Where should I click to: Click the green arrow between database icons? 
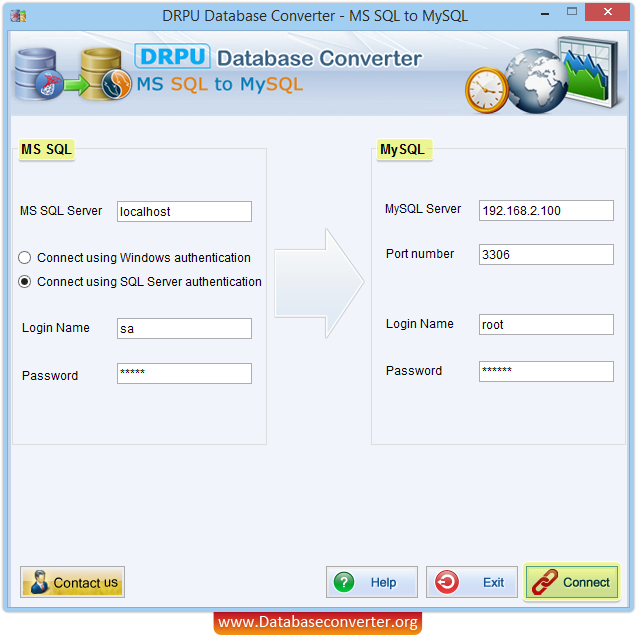[x=77, y=85]
